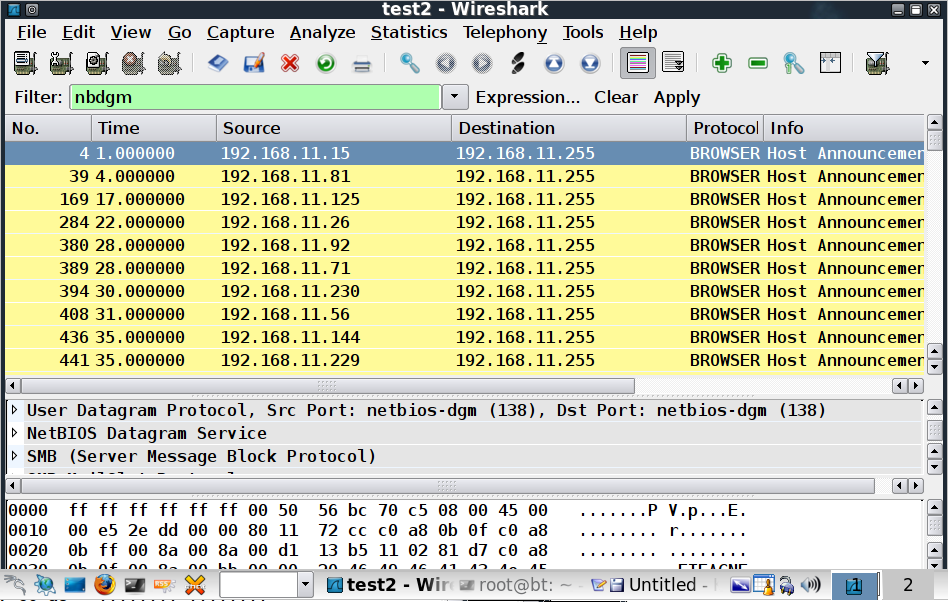Click packet details horizontal scrollbar
The height and width of the screenshot is (602, 948).
point(447,486)
